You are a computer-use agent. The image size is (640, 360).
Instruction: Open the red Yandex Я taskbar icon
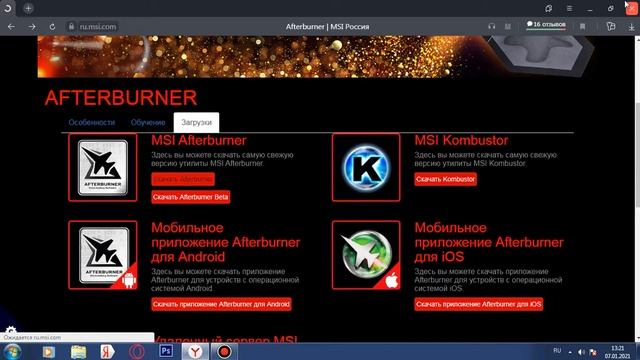pos(107,352)
